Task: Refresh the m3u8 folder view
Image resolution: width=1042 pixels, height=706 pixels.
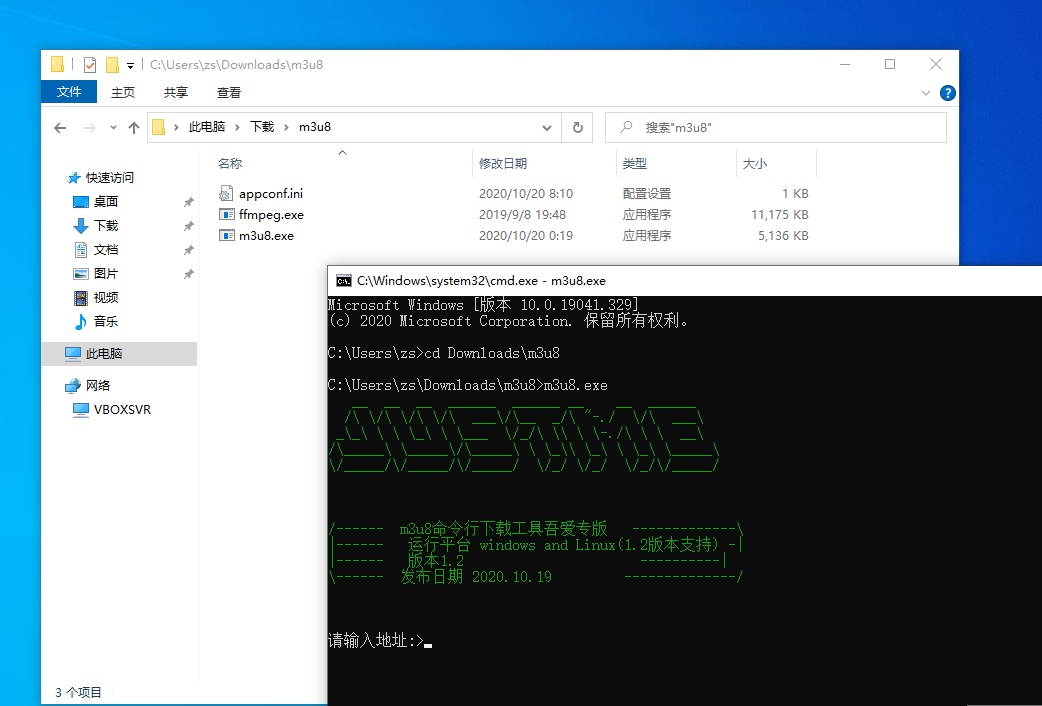Action: point(577,128)
